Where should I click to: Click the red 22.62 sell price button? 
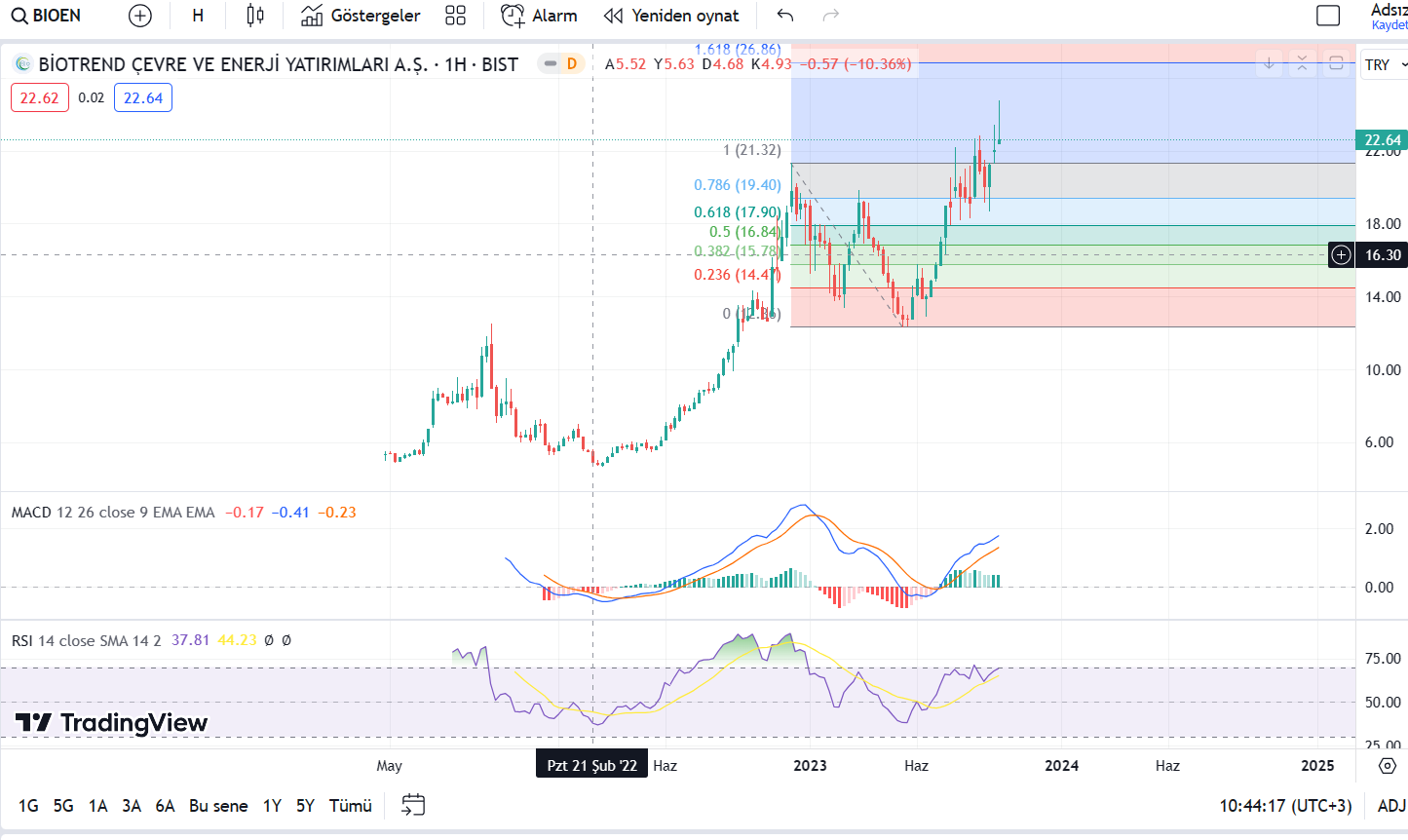pos(40,97)
